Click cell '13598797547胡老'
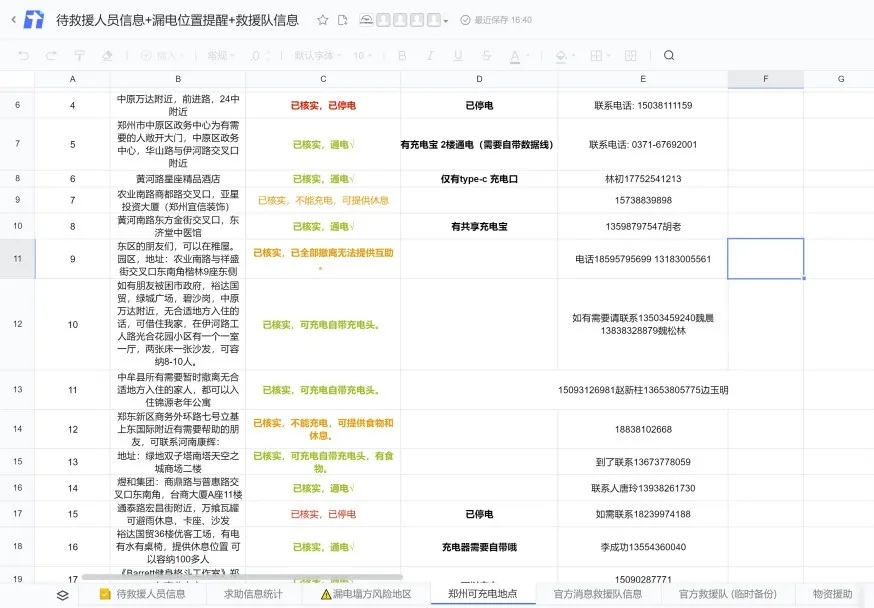This screenshot has width=874, height=608. pos(643,227)
